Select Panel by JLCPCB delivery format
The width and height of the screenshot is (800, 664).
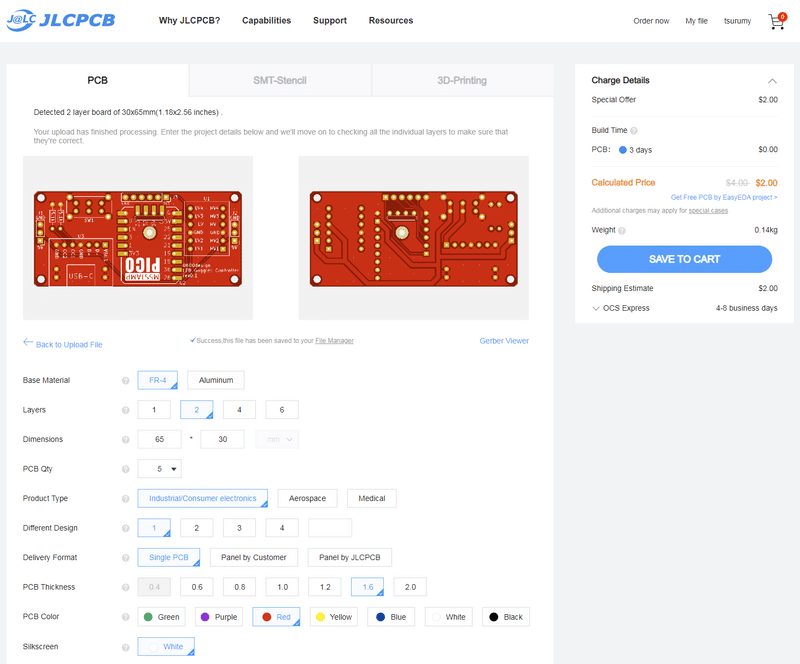pyautogui.click(x=350, y=557)
